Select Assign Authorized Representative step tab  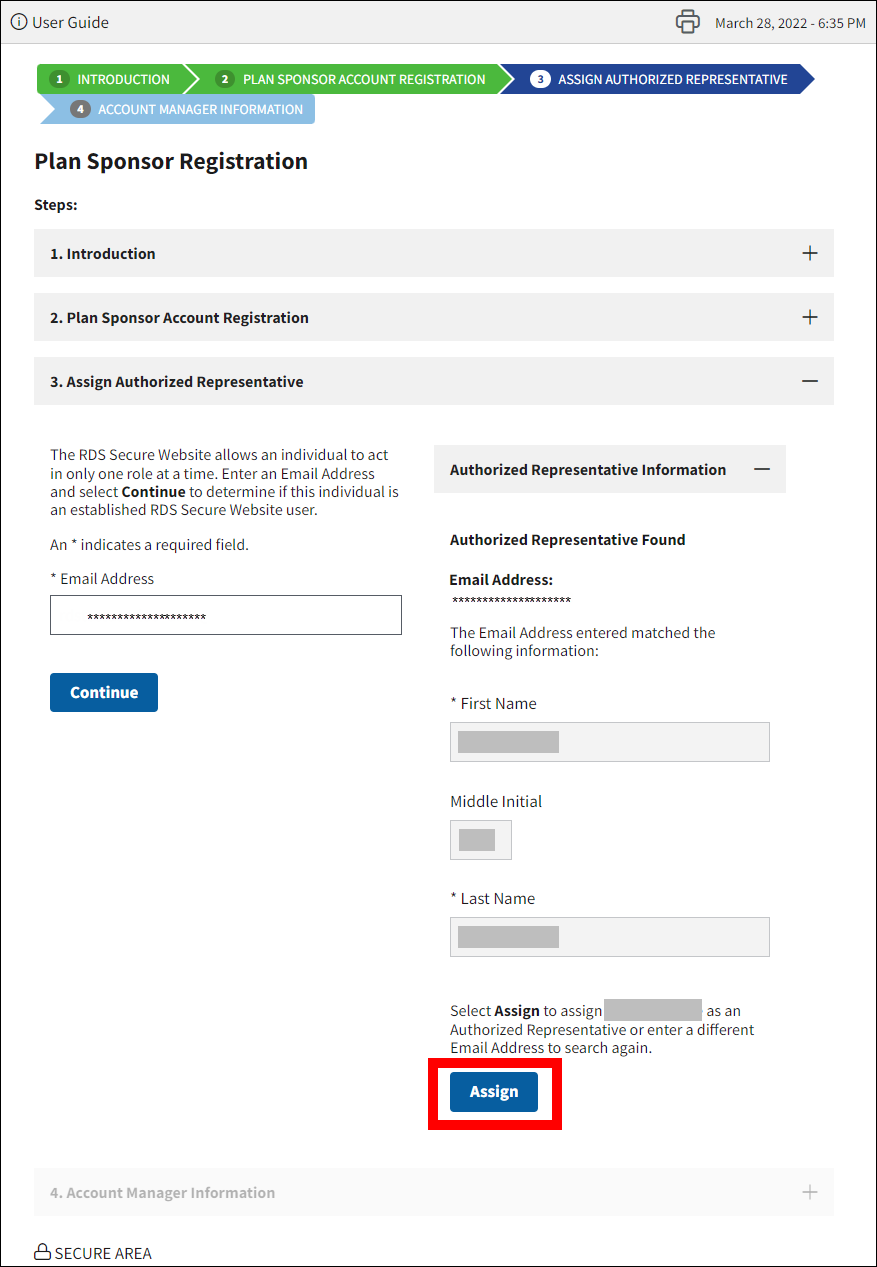[x=660, y=80]
